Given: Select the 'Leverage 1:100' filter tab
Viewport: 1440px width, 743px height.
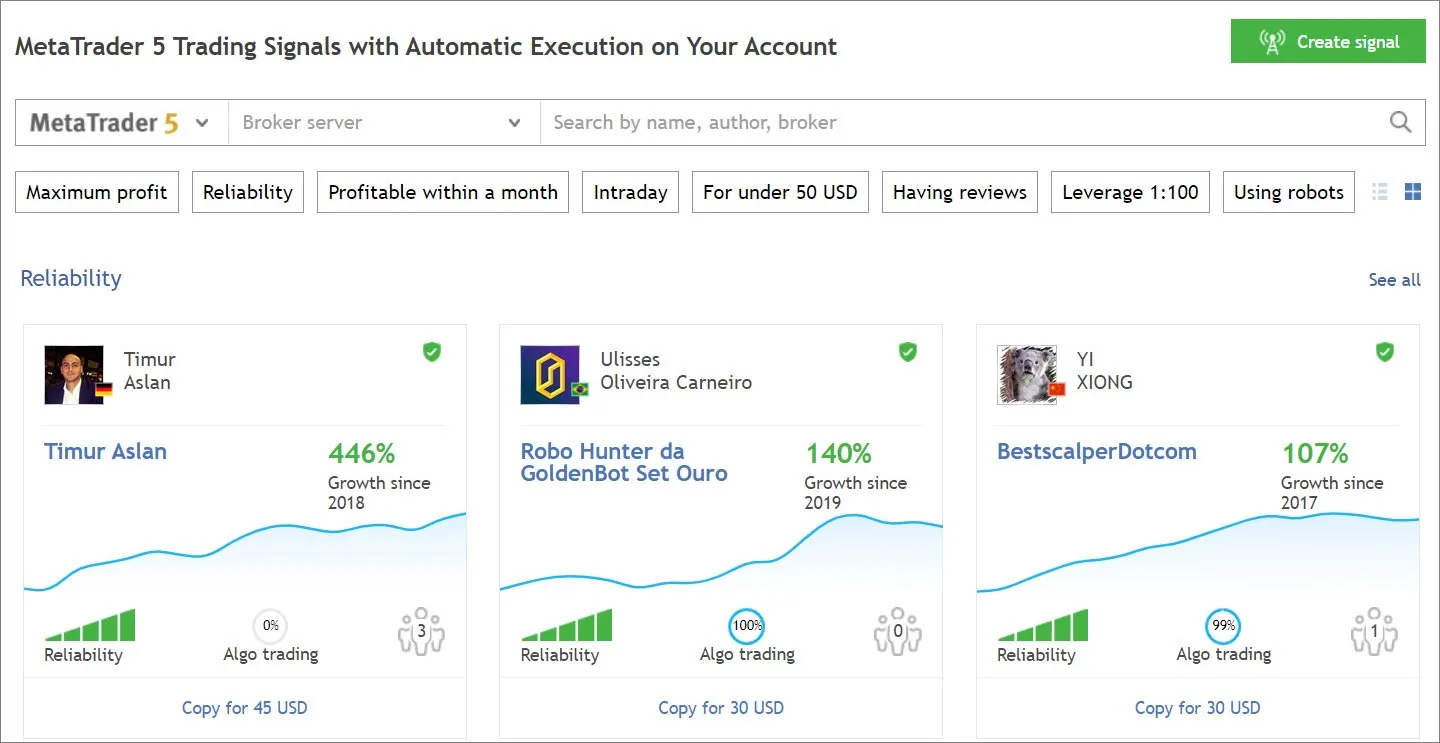Looking at the screenshot, I should [x=1130, y=191].
